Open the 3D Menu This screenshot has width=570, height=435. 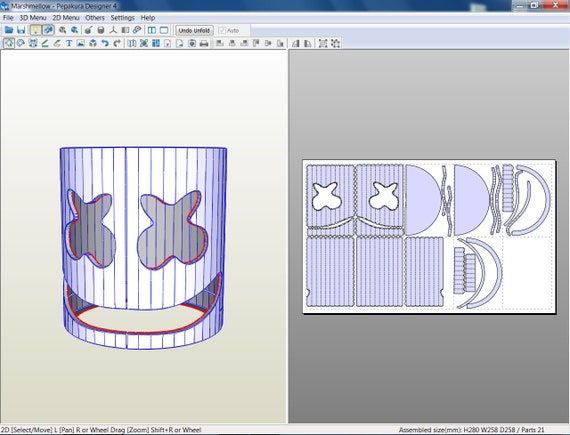click(x=33, y=17)
